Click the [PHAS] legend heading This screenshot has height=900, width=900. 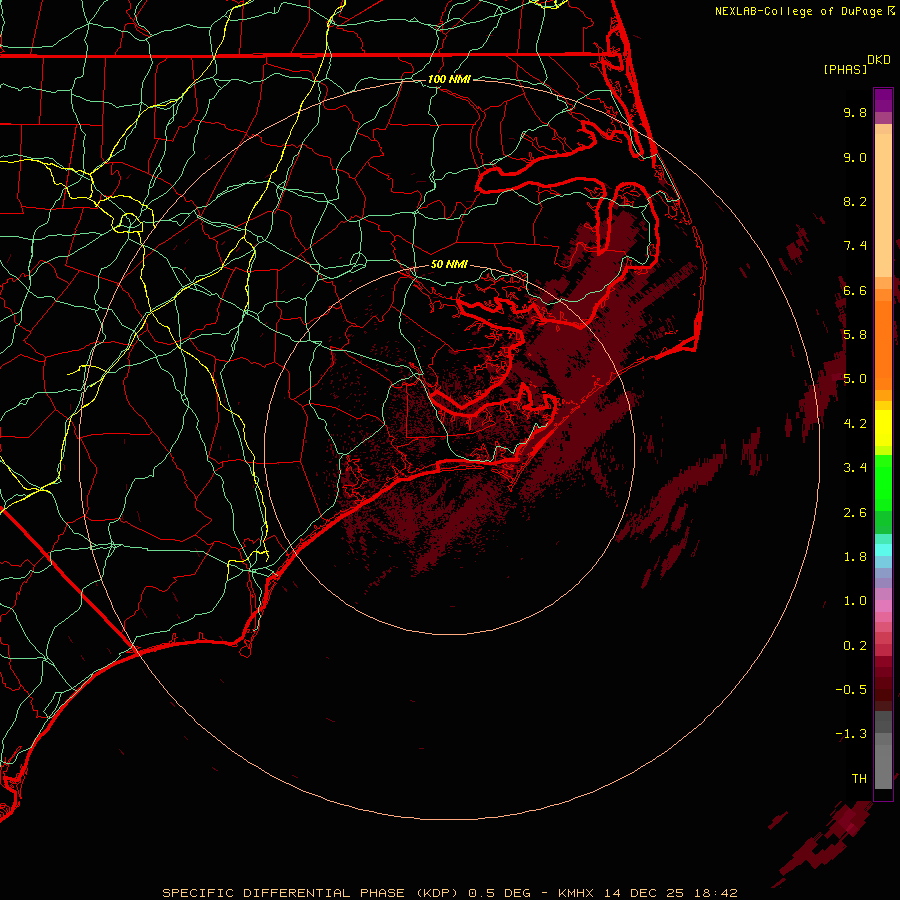pyautogui.click(x=845, y=69)
